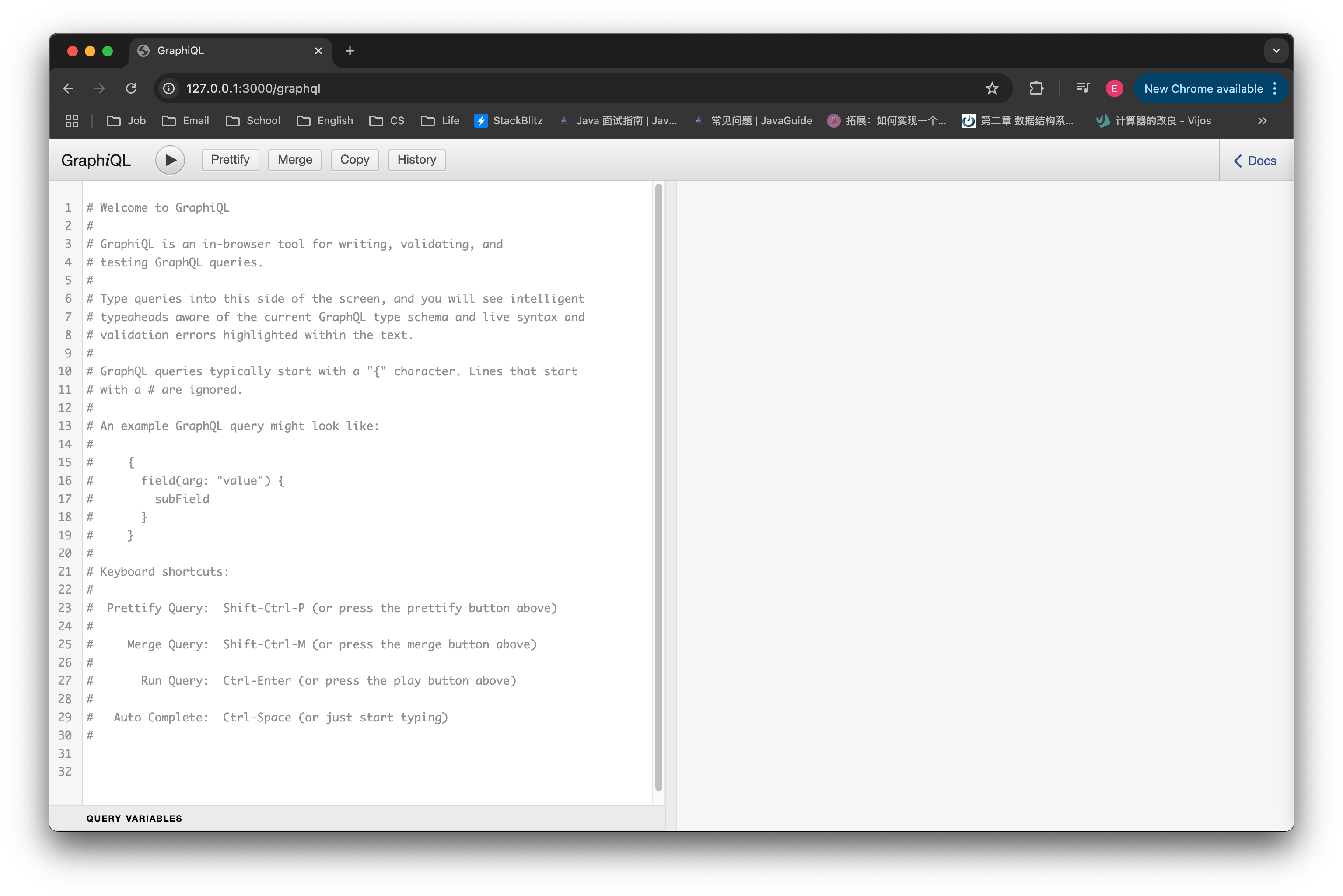1343x896 pixels.
Task: Toggle the bookmark star for this page
Action: point(992,88)
